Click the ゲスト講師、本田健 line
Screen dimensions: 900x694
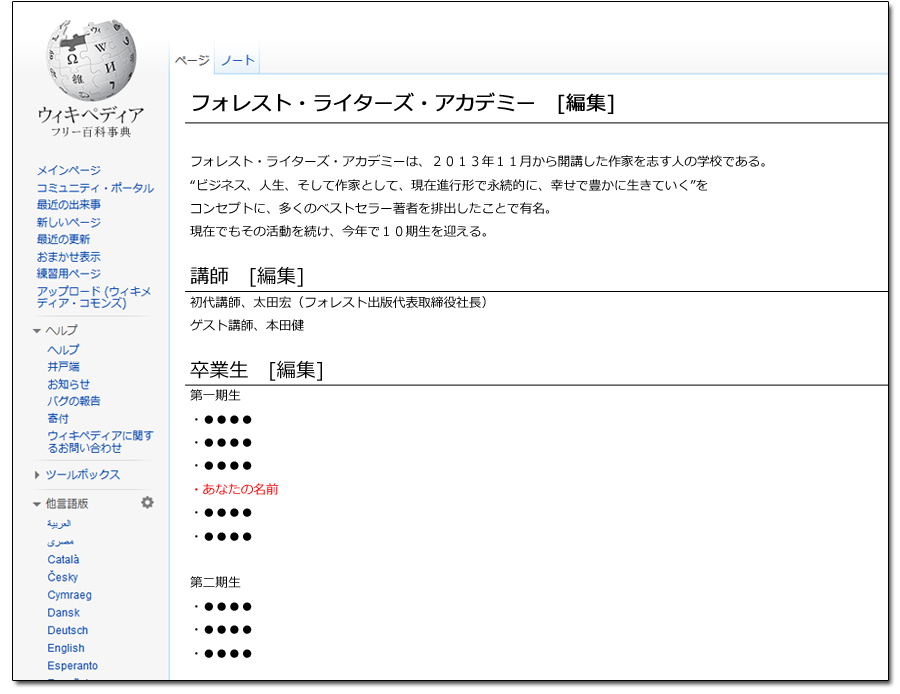[x=247, y=325]
